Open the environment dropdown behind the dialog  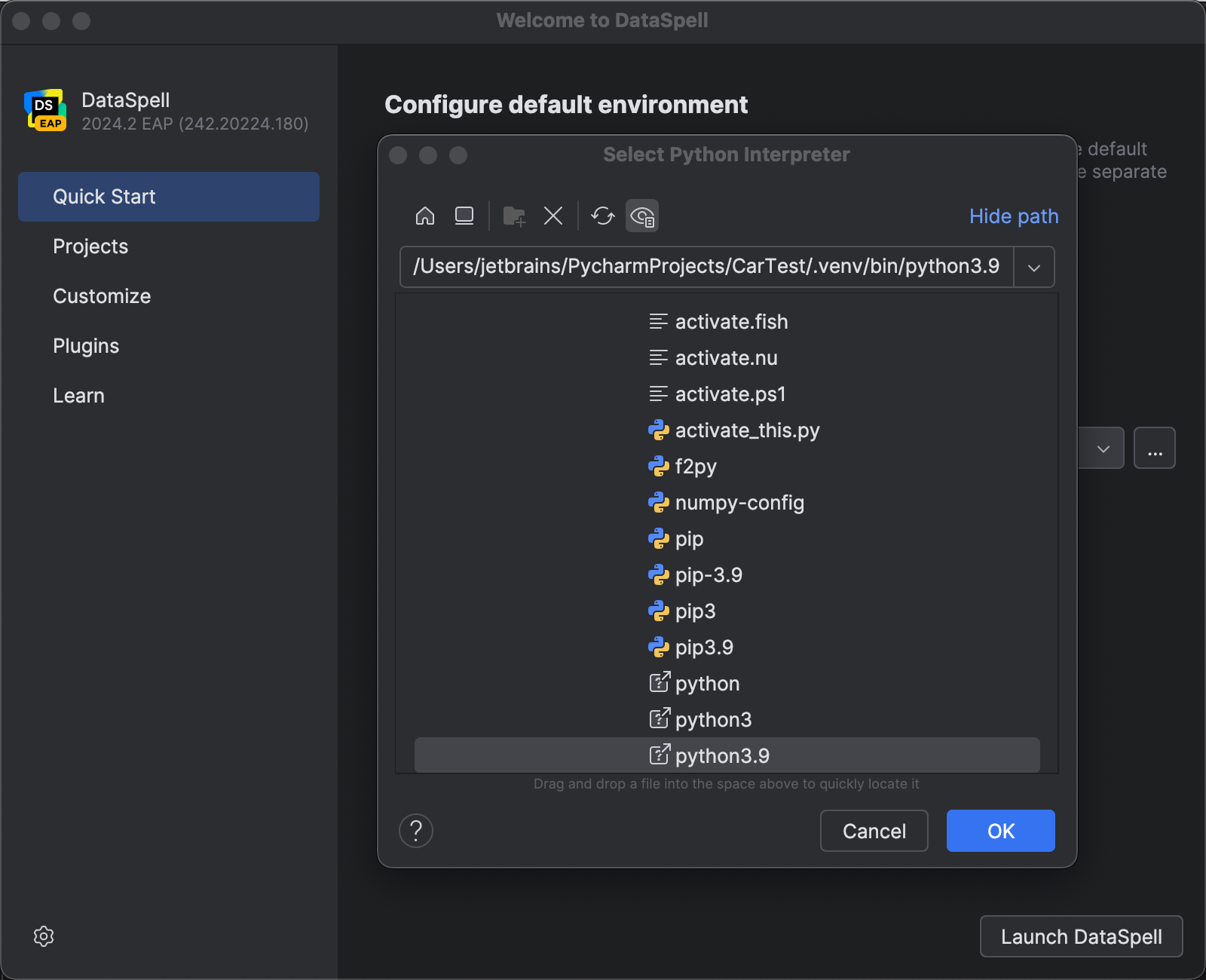pos(1103,449)
